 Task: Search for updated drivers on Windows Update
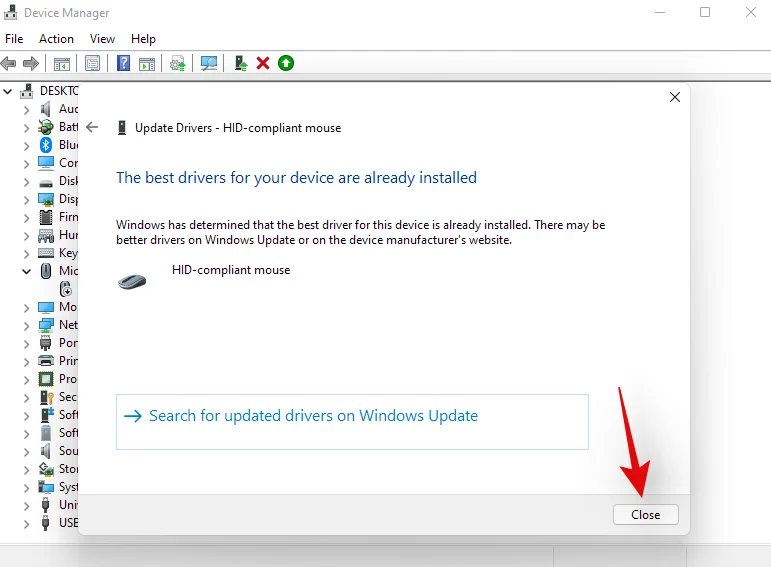pos(352,422)
